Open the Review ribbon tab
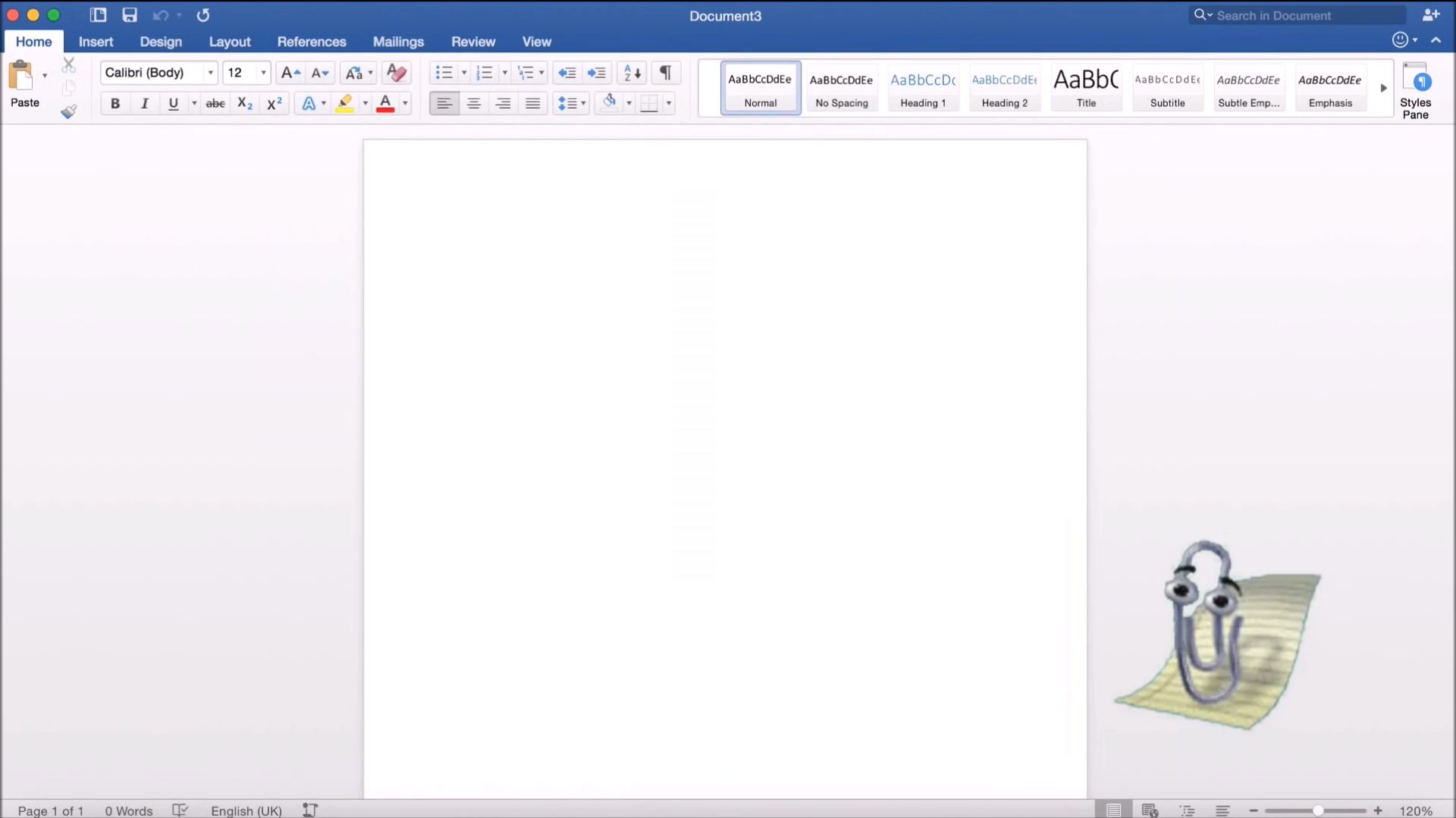1456x818 pixels. click(x=472, y=42)
